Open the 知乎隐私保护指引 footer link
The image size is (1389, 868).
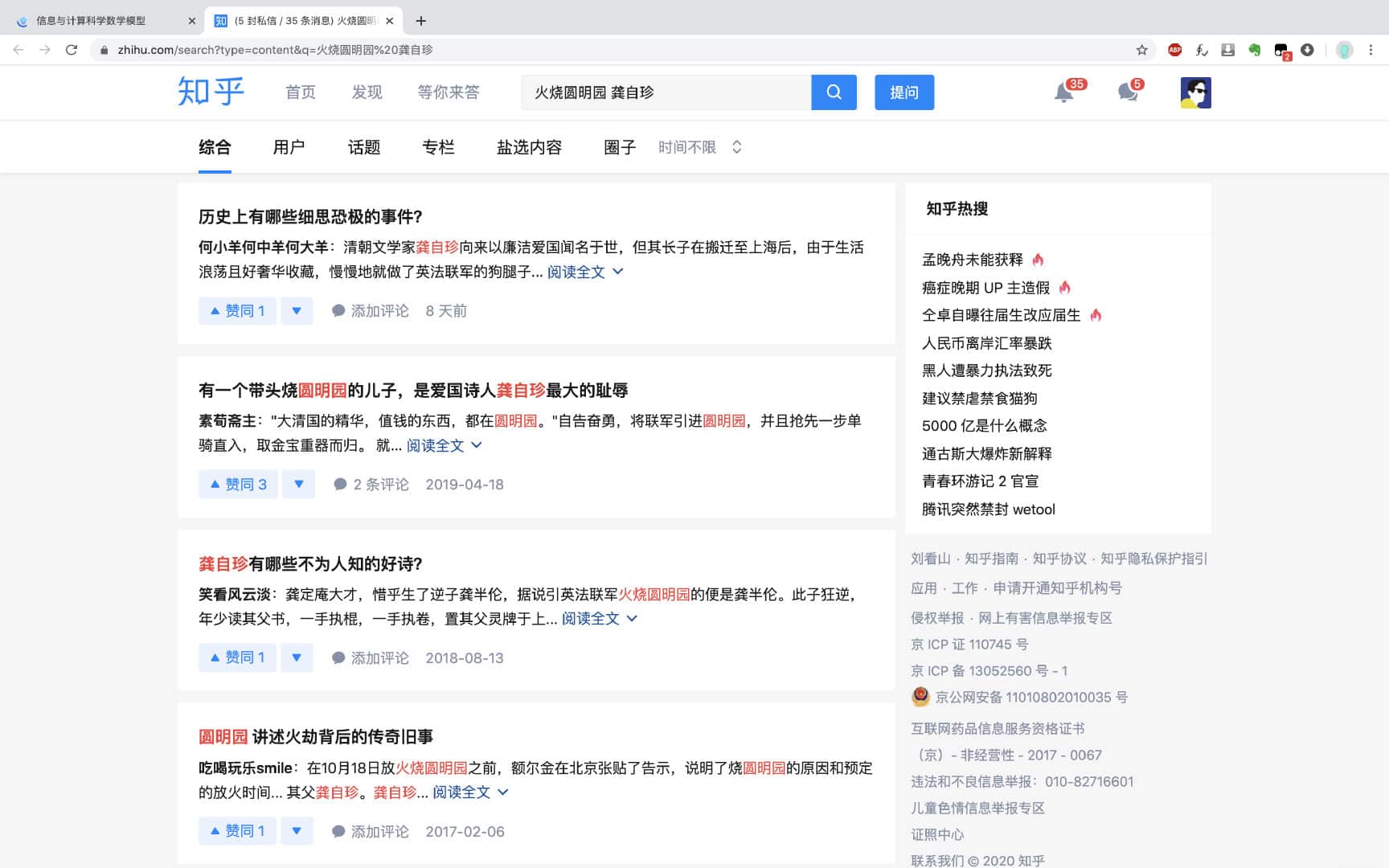click(1154, 559)
